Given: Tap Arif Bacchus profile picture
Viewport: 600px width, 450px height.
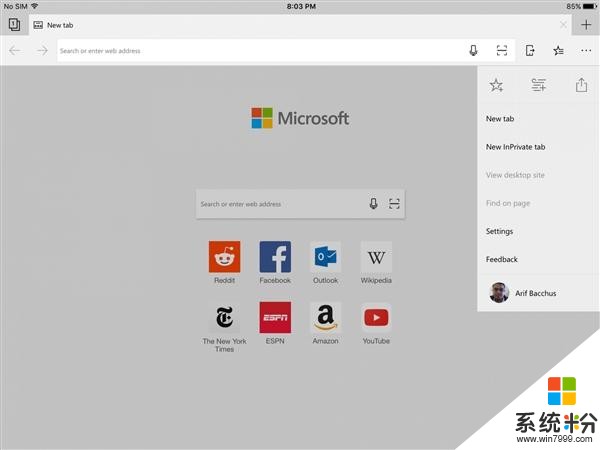Looking at the screenshot, I should (x=499, y=293).
